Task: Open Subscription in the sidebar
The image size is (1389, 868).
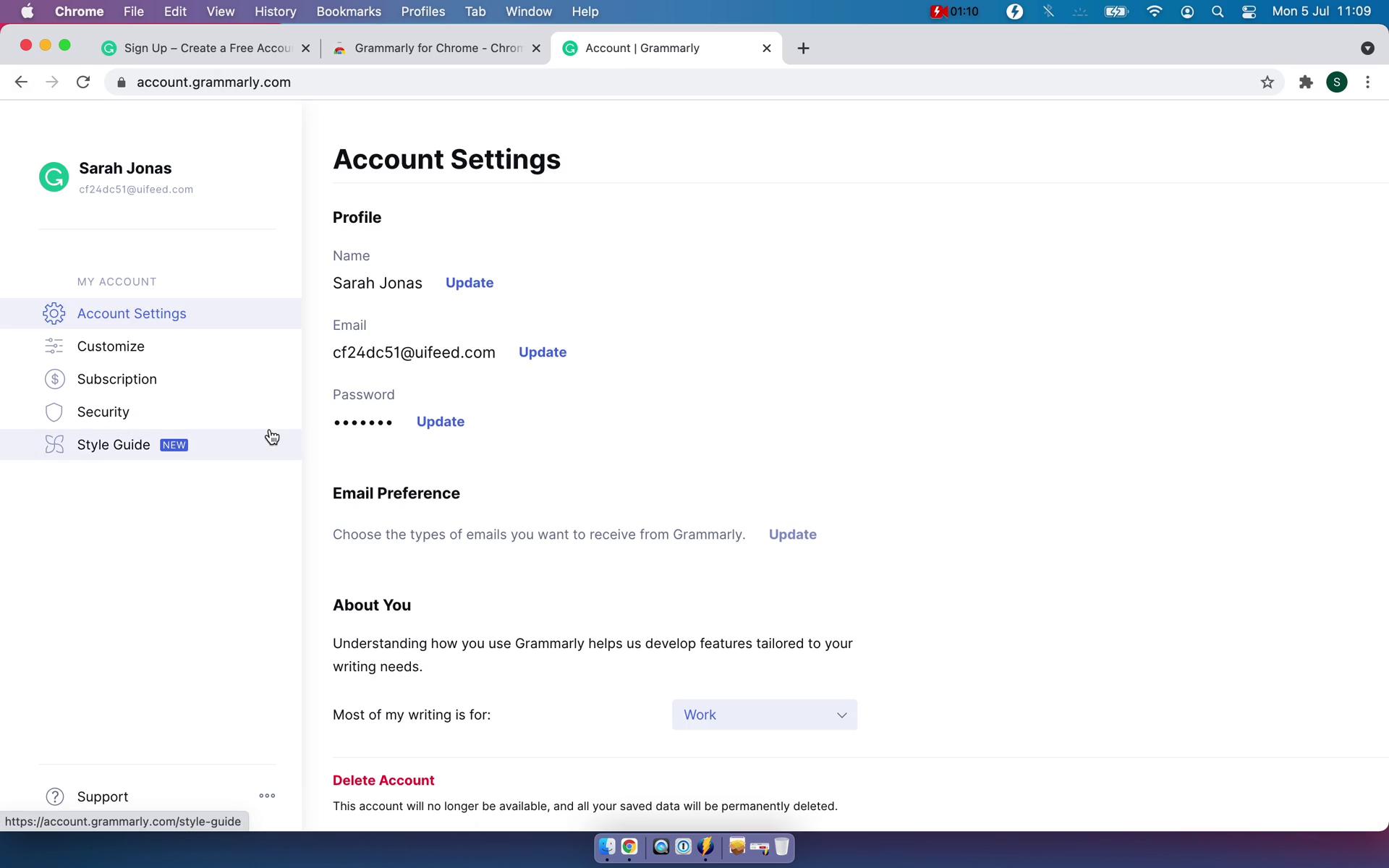Action: pos(150,379)
